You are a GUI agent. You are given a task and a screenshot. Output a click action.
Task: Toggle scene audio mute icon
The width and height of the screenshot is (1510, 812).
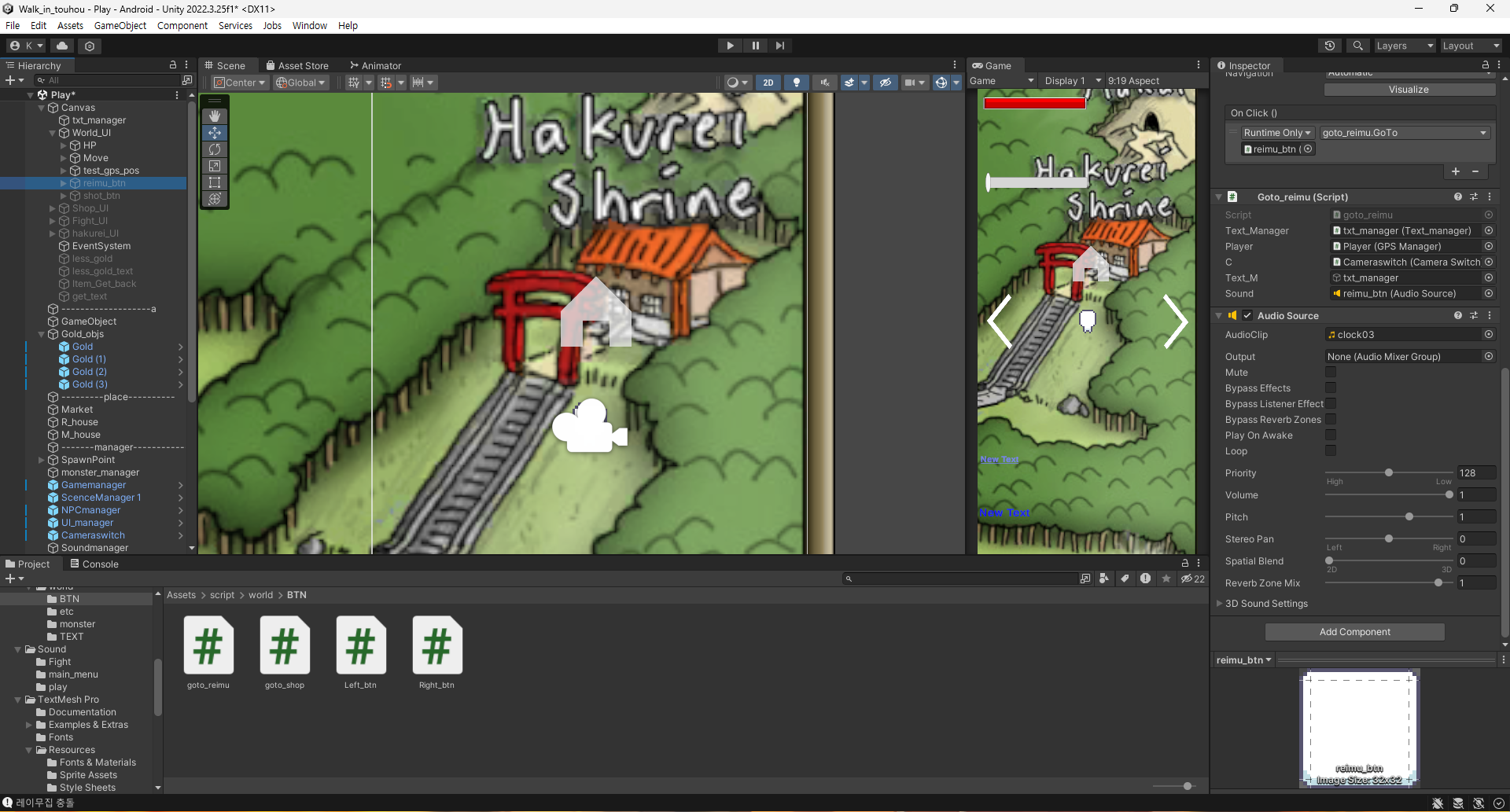click(824, 83)
